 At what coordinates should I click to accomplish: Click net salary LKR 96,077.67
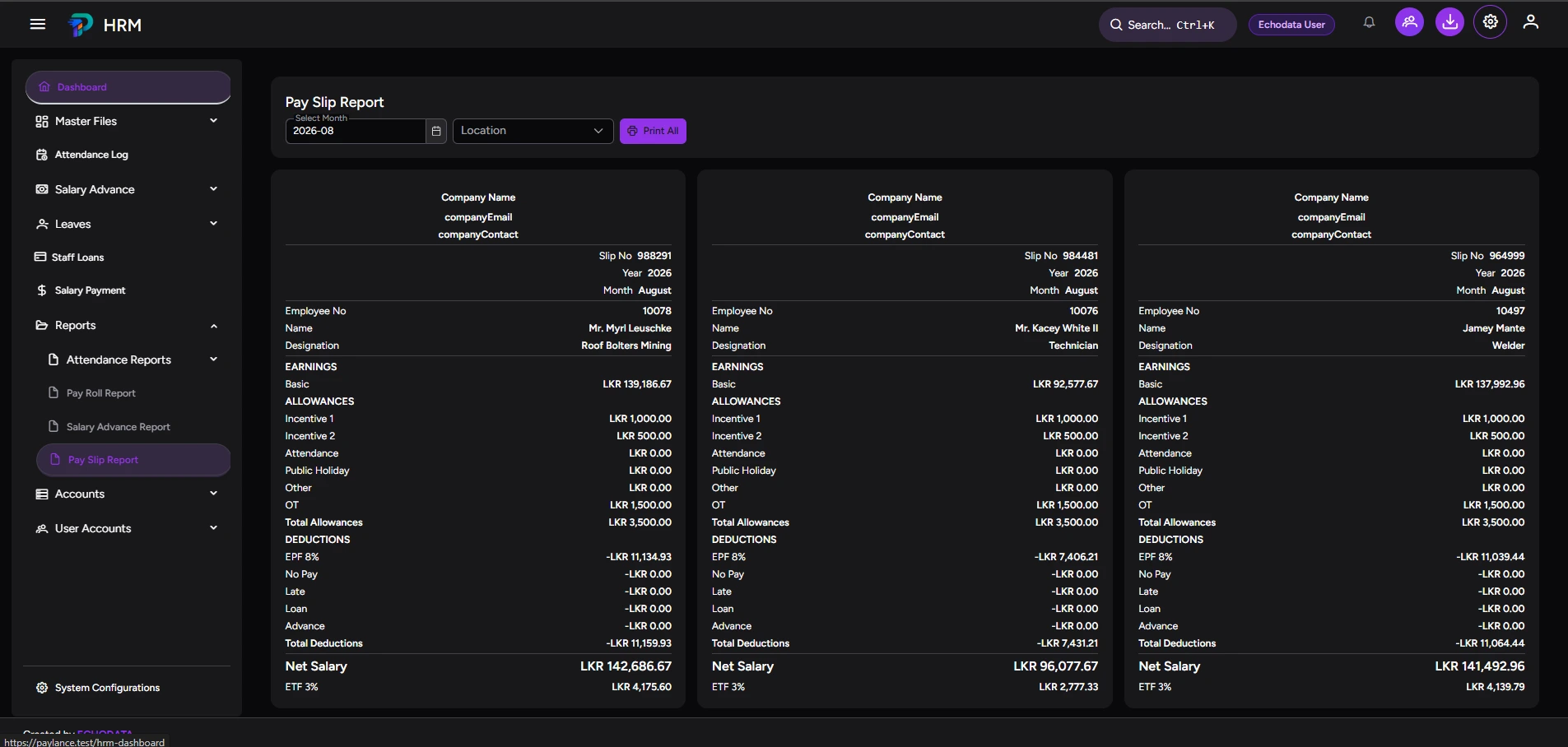pos(1055,666)
